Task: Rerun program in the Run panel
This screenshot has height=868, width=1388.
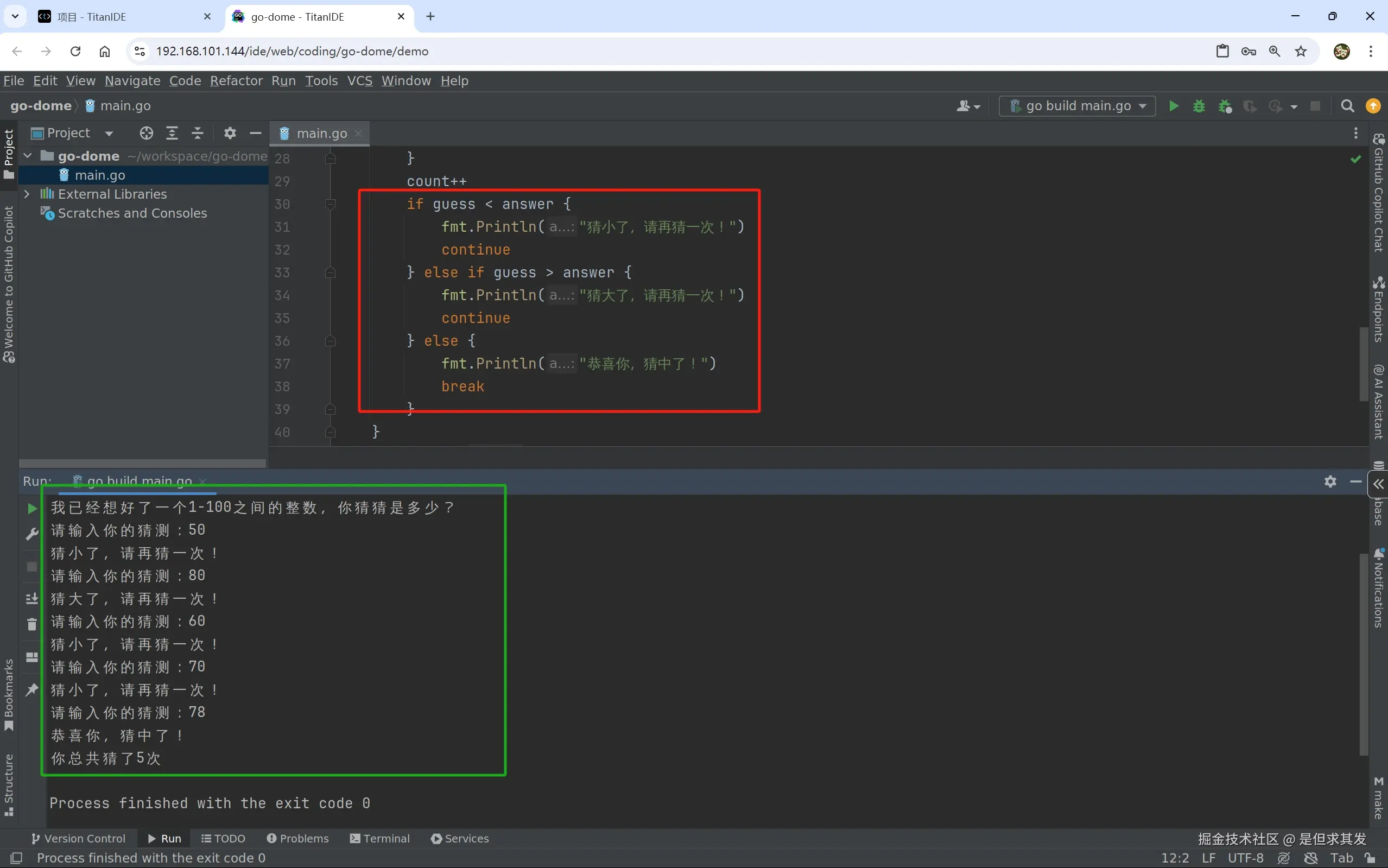Action: [x=32, y=508]
